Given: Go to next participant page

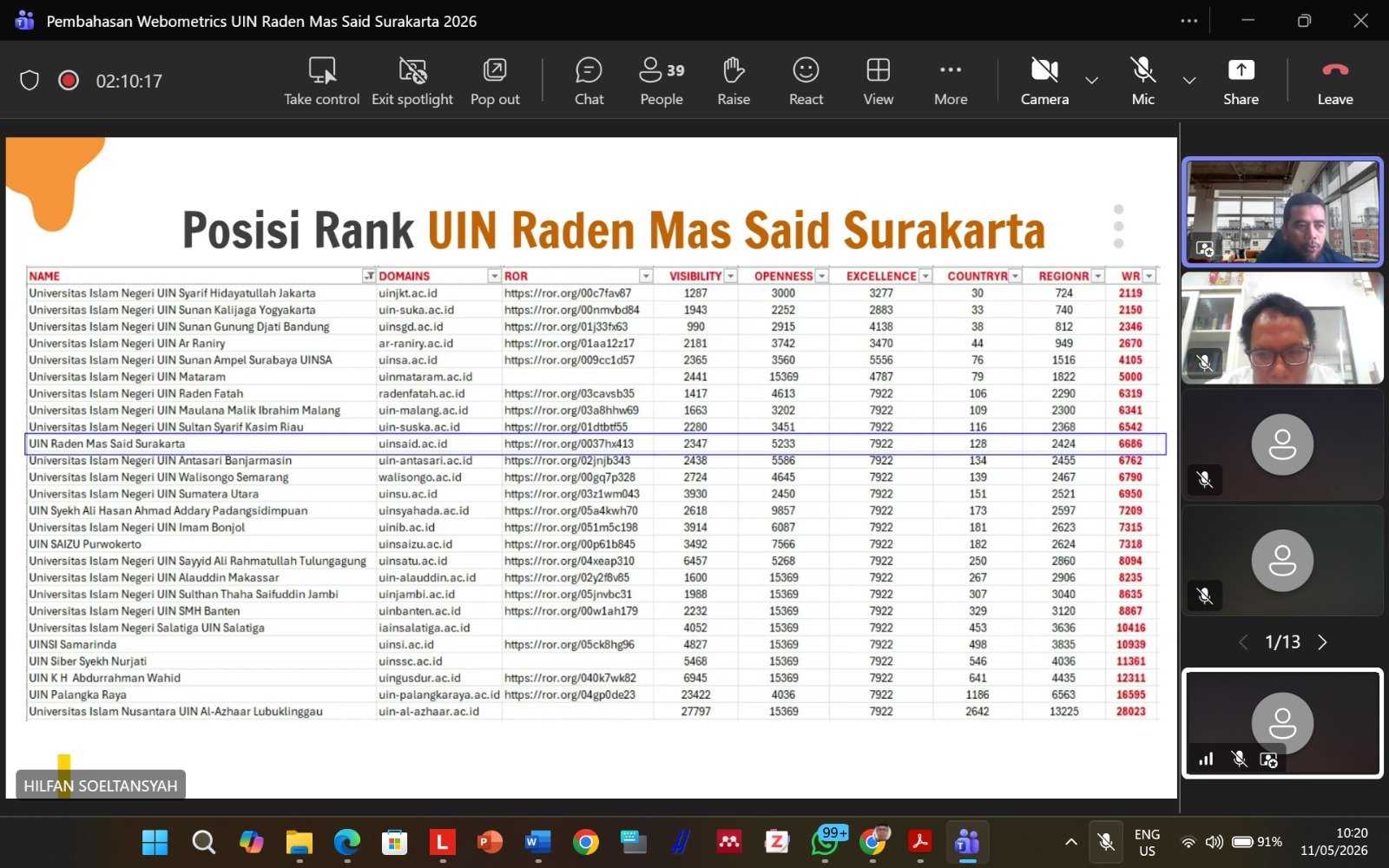Looking at the screenshot, I should [x=1323, y=642].
